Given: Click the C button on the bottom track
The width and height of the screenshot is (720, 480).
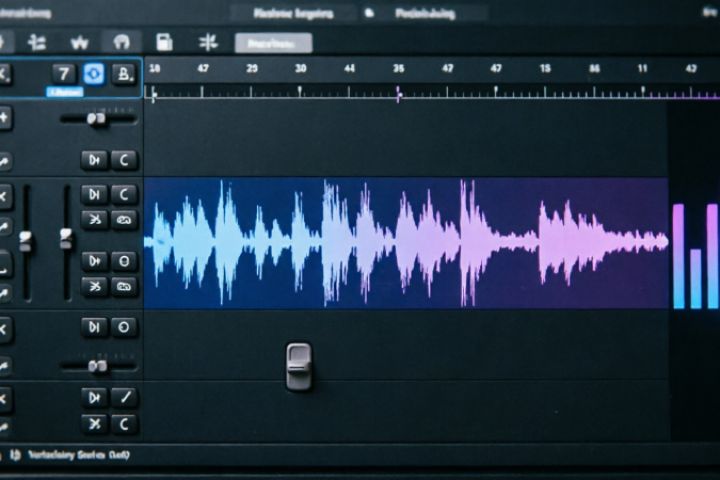Looking at the screenshot, I should tap(124, 424).
